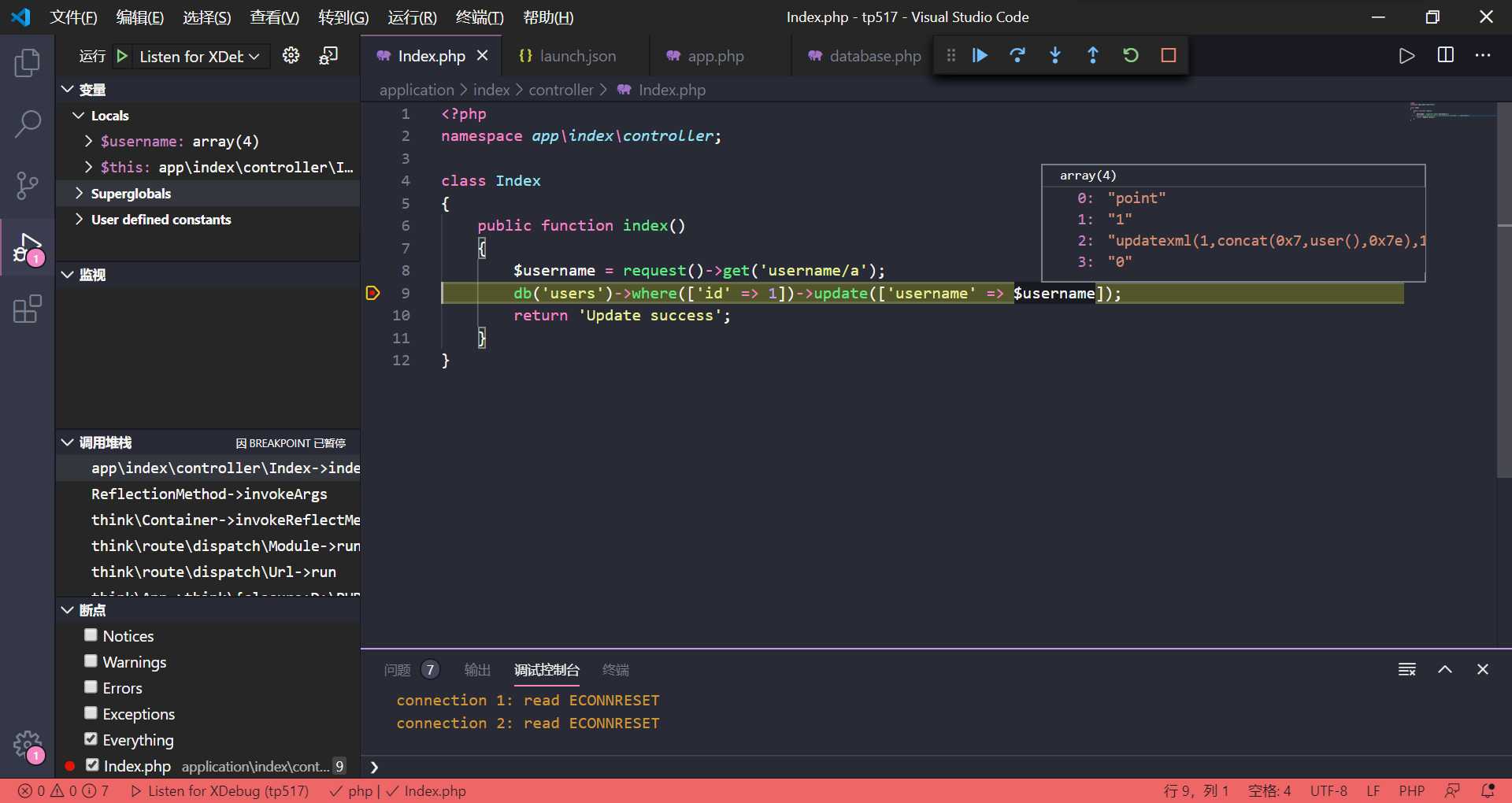1512x803 pixels.
Task: Stop the debug session
Action: (x=1169, y=55)
